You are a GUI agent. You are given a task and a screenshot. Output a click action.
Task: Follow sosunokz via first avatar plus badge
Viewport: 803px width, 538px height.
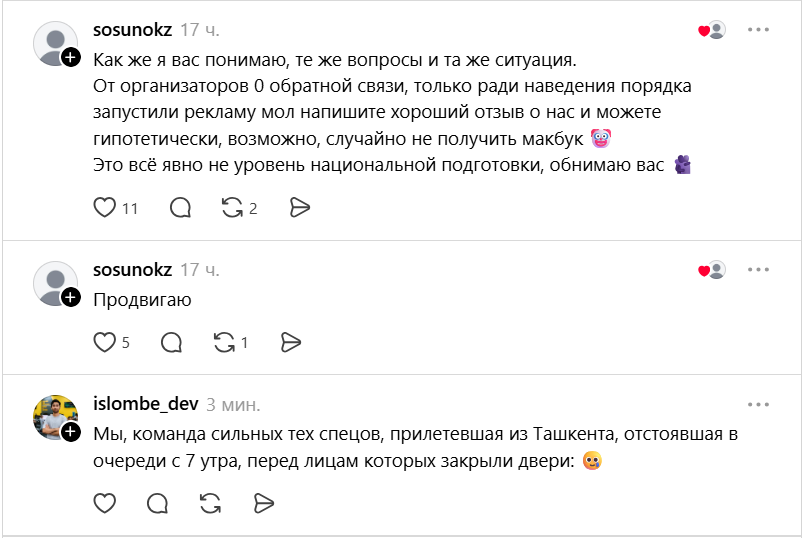71,57
